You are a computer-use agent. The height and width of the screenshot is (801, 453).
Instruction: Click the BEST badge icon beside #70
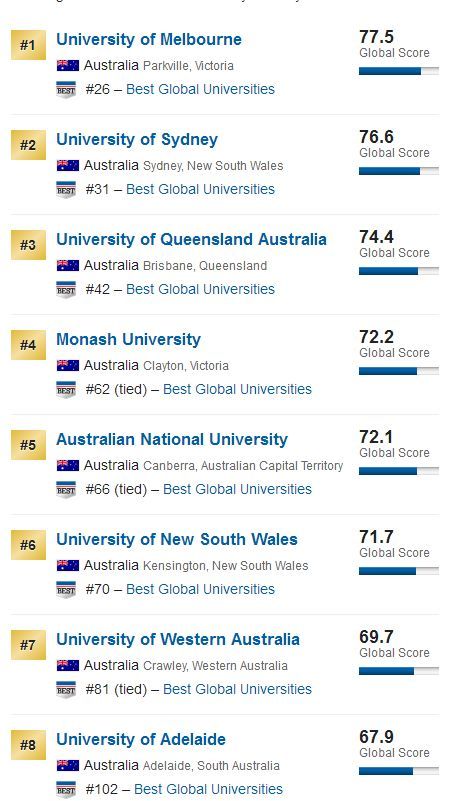(66, 590)
